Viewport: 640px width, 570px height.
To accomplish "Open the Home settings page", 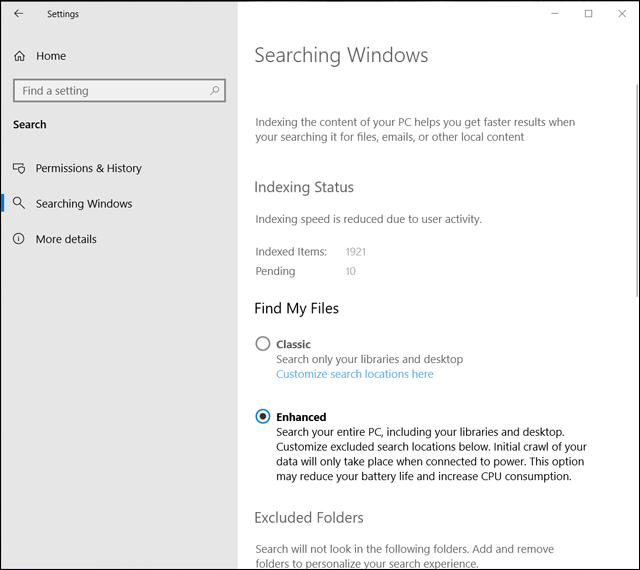I will (x=50, y=56).
